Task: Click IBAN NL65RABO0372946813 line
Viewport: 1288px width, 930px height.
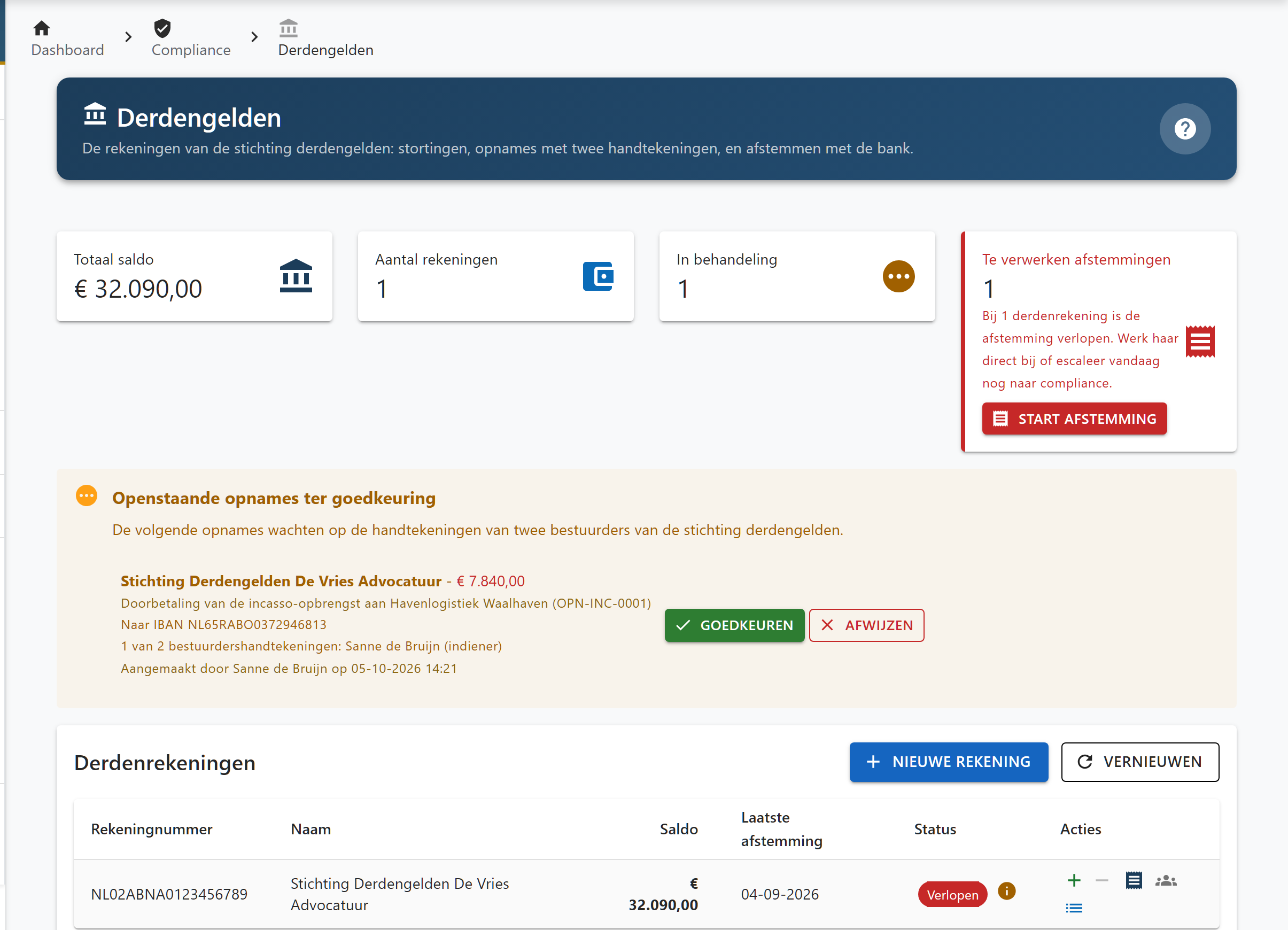Action: click(224, 624)
